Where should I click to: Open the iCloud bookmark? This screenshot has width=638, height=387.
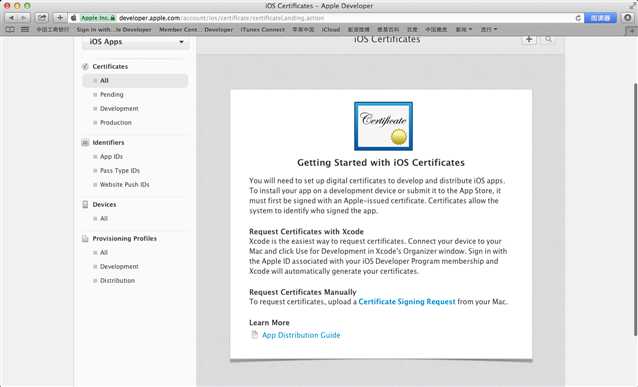(330, 29)
